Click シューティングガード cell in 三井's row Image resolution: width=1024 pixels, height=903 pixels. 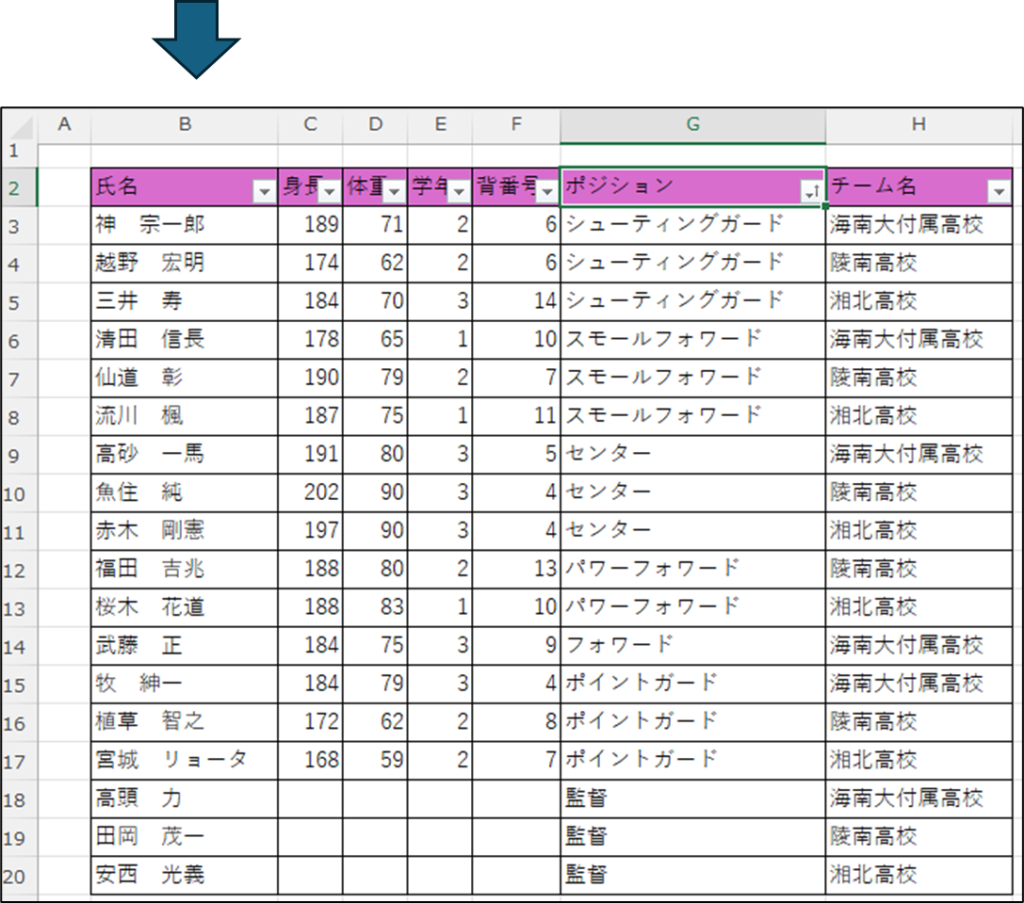pos(693,302)
